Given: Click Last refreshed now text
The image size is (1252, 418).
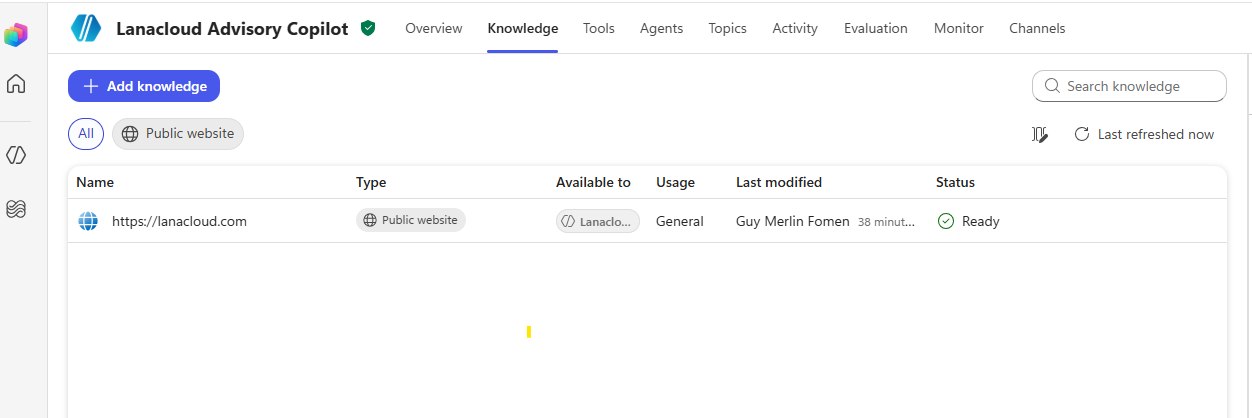Looking at the screenshot, I should [1156, 134].
